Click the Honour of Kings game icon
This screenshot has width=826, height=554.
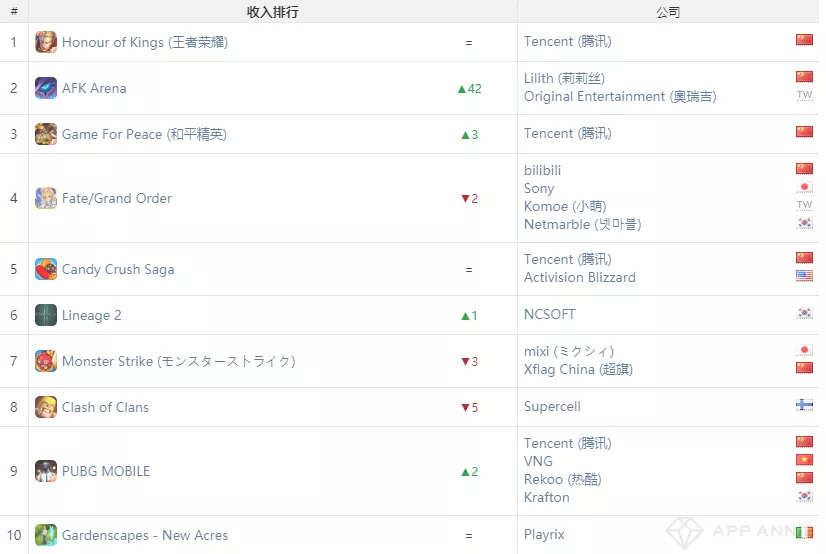46,42
